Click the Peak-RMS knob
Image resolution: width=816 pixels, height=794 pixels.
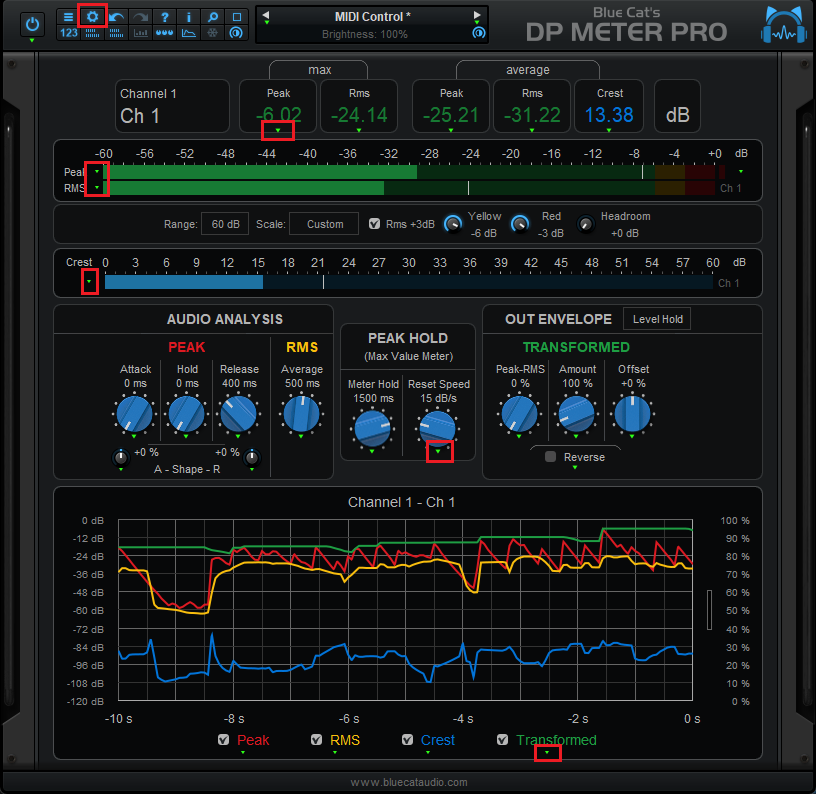coord(519,414)
